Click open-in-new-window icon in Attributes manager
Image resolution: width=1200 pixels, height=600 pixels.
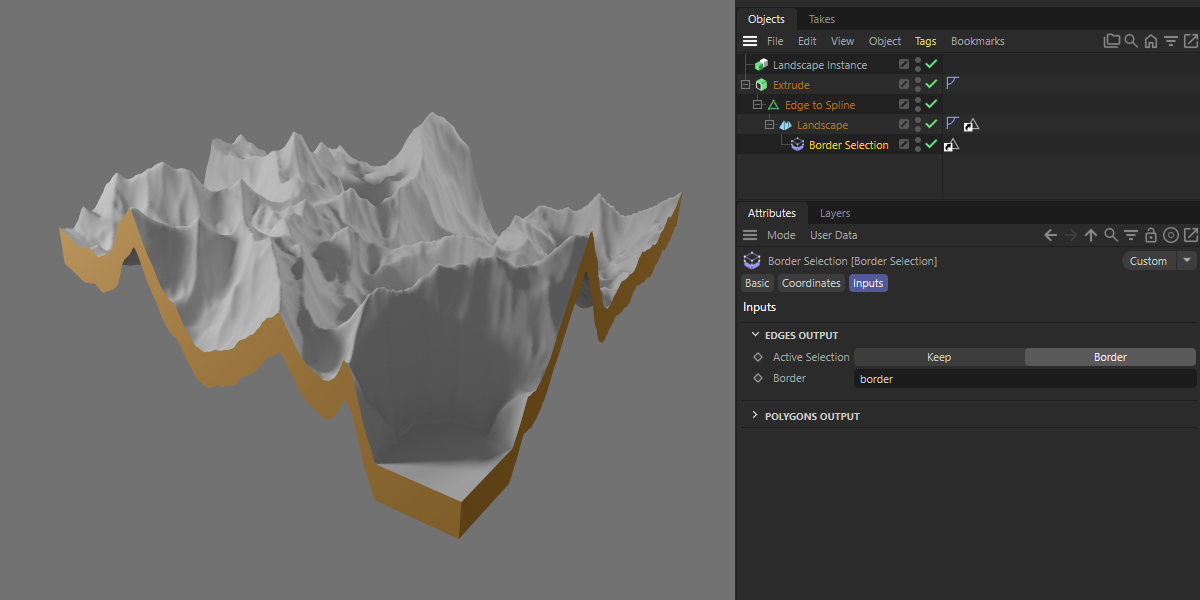pos(1191,235)
